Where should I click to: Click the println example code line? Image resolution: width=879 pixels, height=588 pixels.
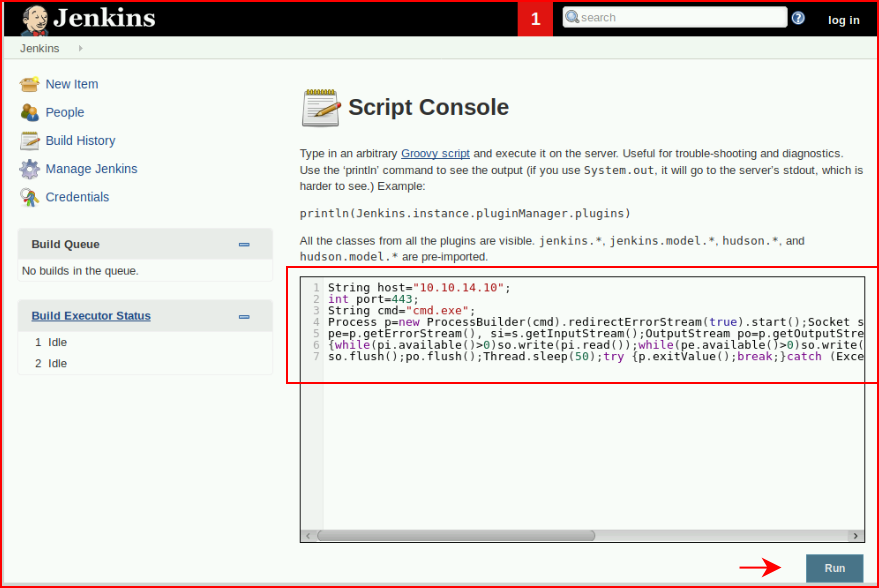[x=465, y=214]
